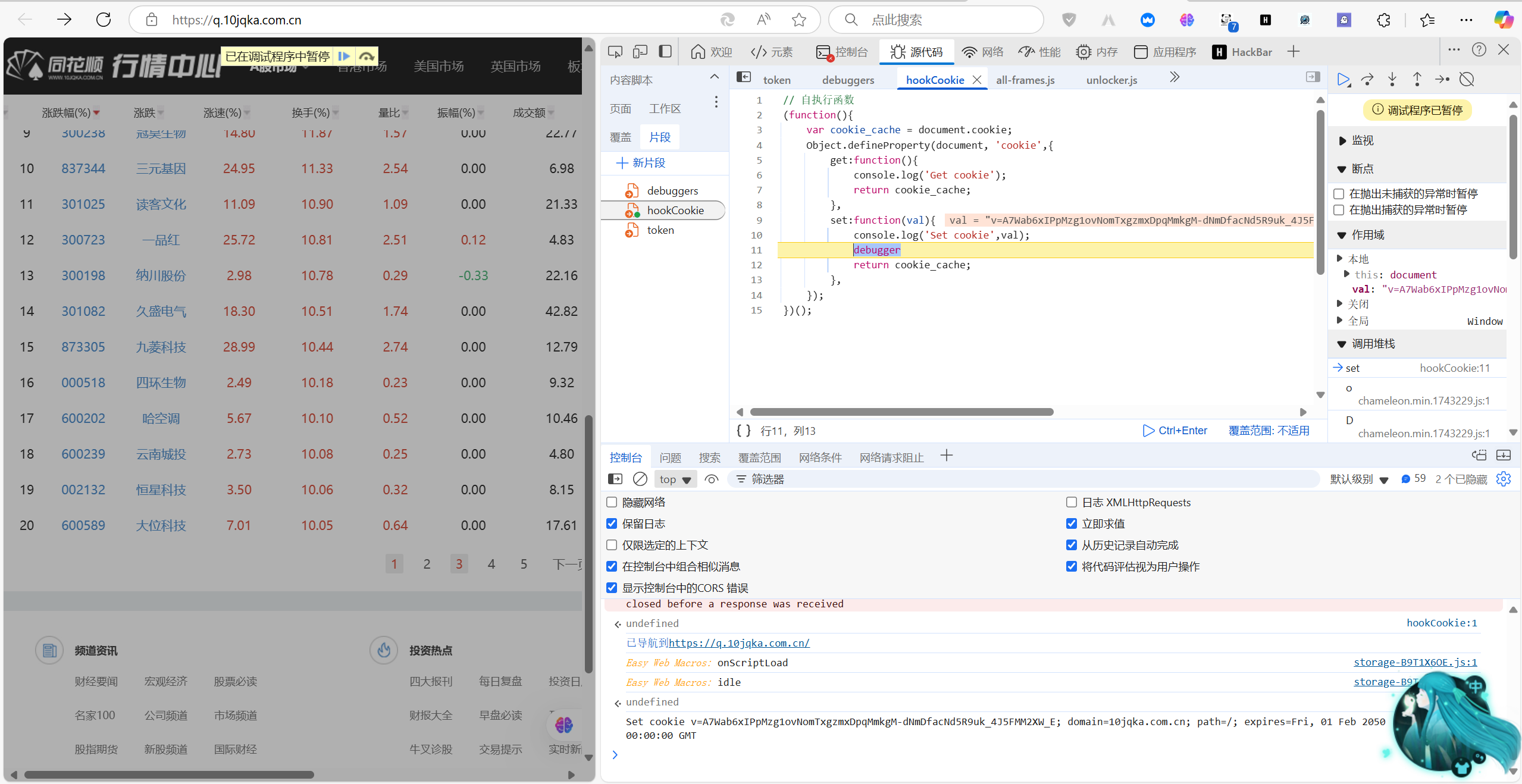Open the top context dropdown
This screenshot has height=784, width=1522.
[675, 479]
